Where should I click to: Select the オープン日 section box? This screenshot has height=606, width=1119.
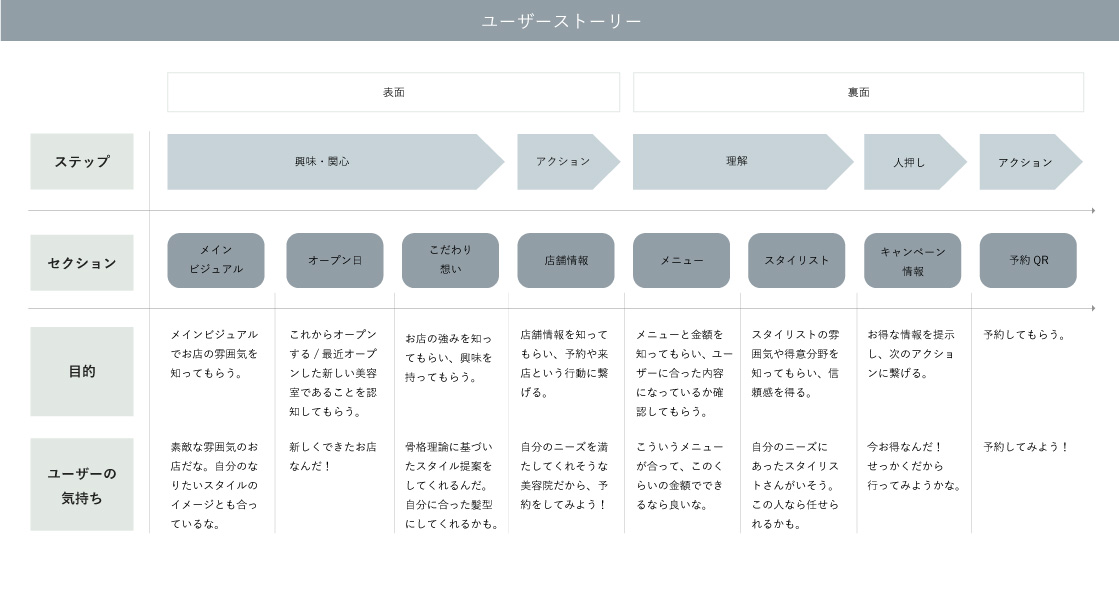pyautogui.click(x=335, y=260)
